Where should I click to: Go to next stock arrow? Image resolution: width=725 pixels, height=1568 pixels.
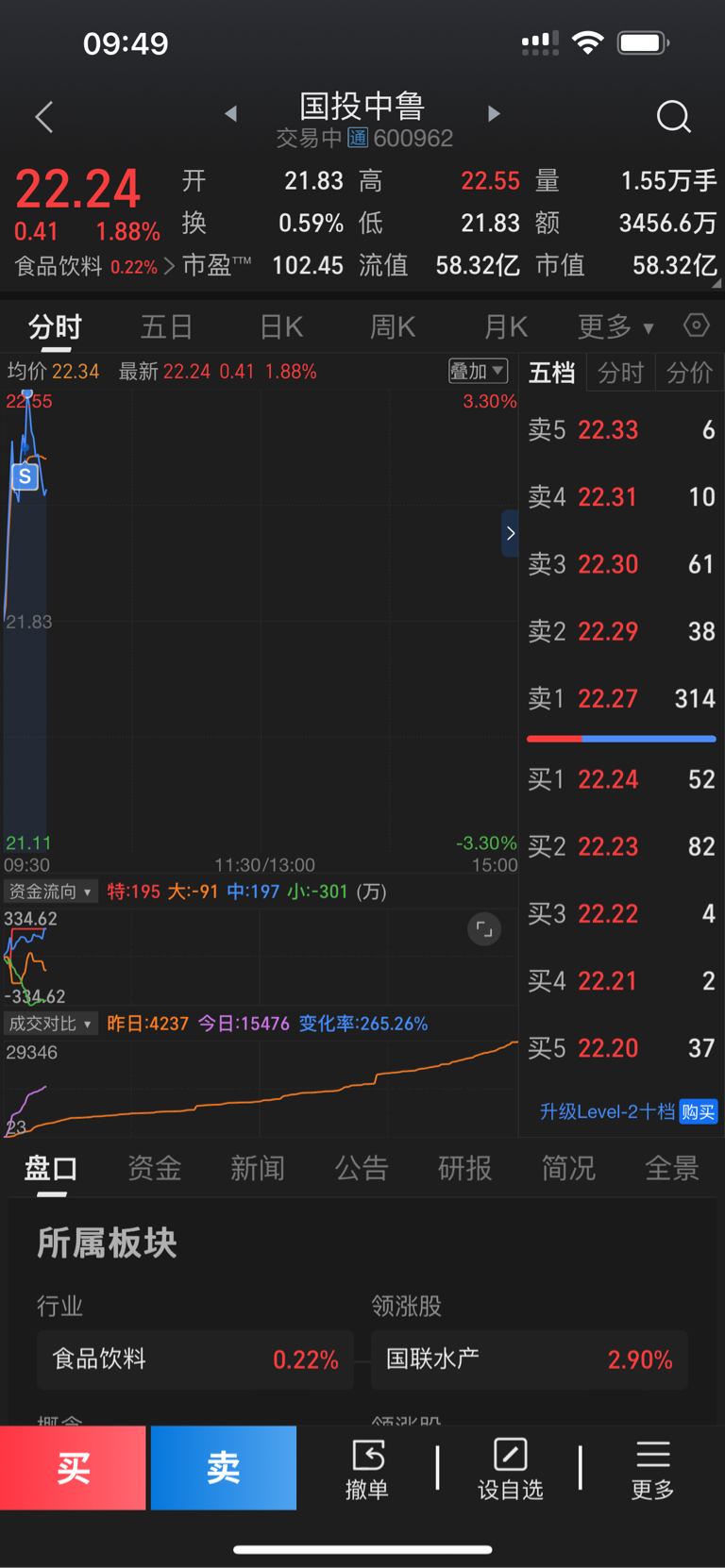point(494,113)
